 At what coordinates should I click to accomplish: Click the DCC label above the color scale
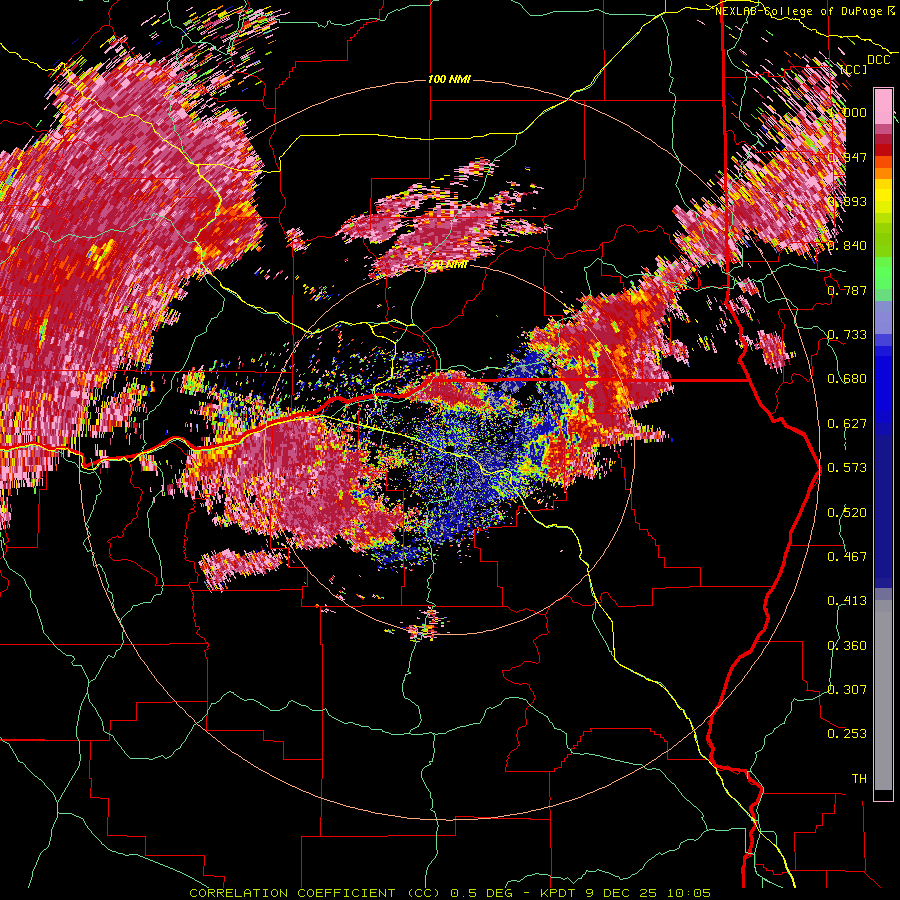878,60
